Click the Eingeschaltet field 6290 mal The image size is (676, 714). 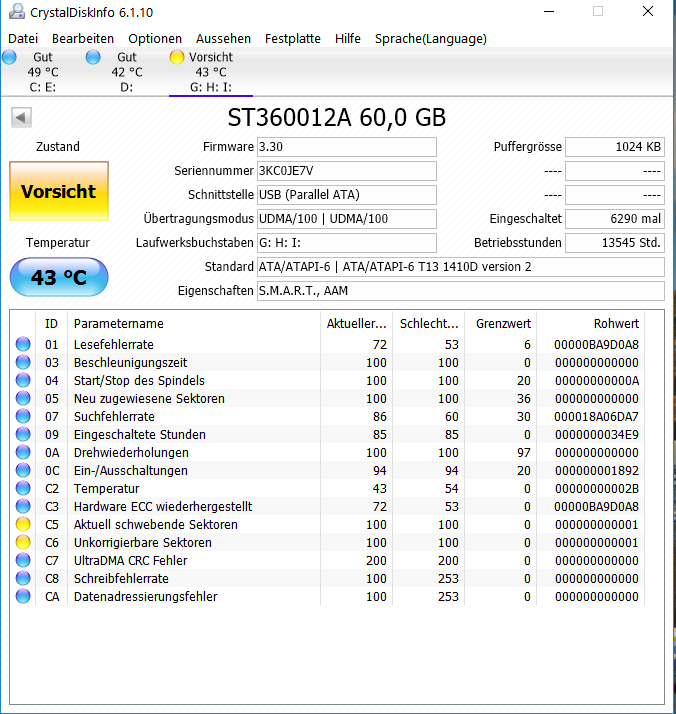[x=615, y=219]
